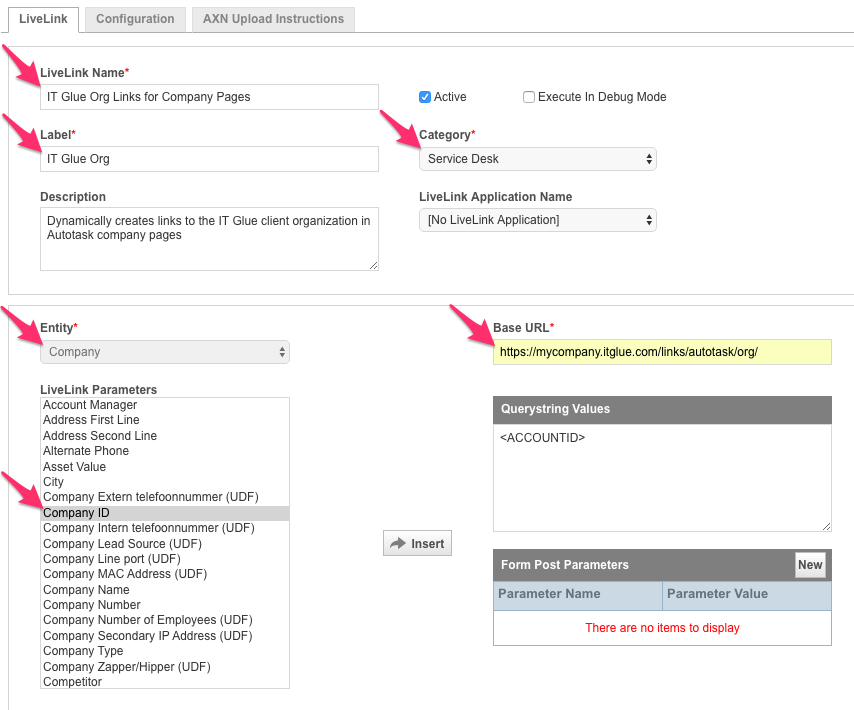This screenshot has height=710, width=854.
Task: Pick Competitor in the parameters list
Action: tap(72, 682)
